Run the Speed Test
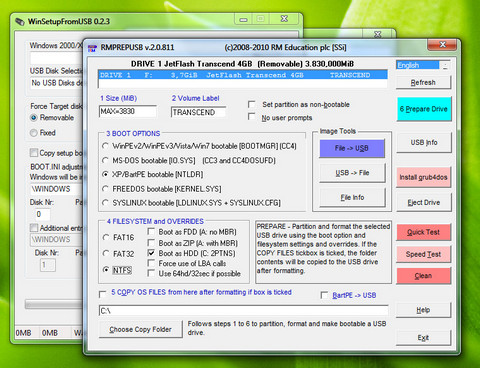The image size is (480, 368). pyautogui.click(x=423, y=254)
